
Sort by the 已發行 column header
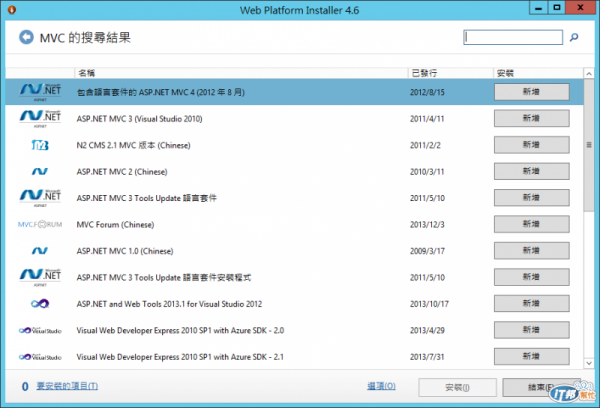coord(450,73)
